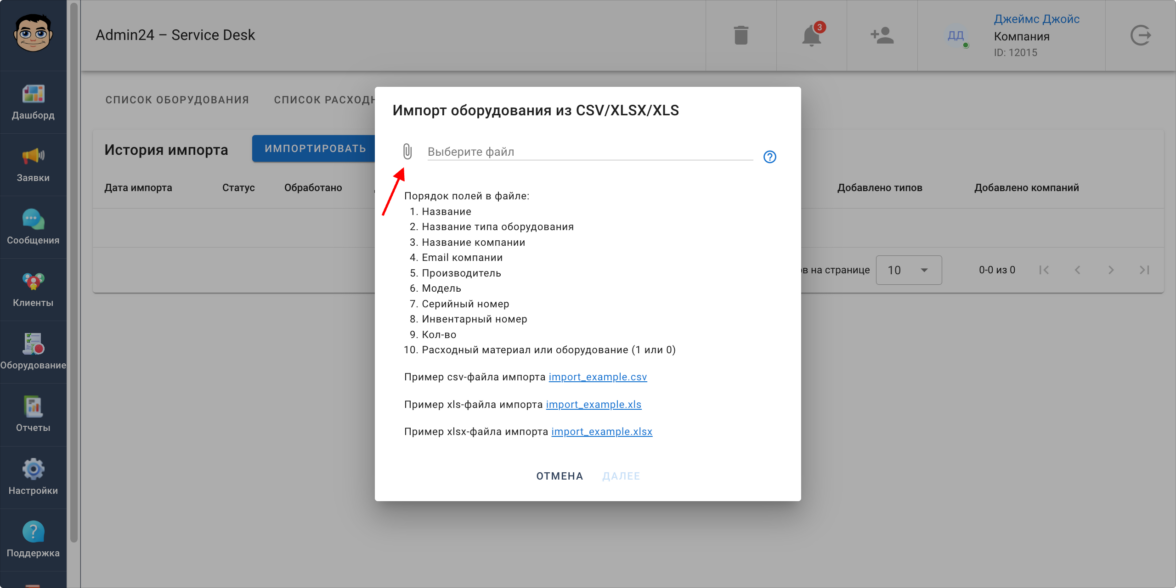Click the list item Производитель
This screenshot has height=588, width=1176.
pos(461,273)
